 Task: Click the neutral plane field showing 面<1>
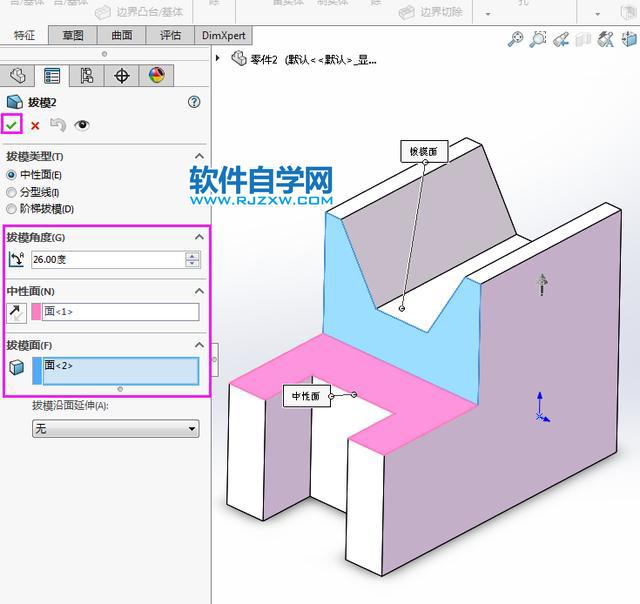pos(120,312)
